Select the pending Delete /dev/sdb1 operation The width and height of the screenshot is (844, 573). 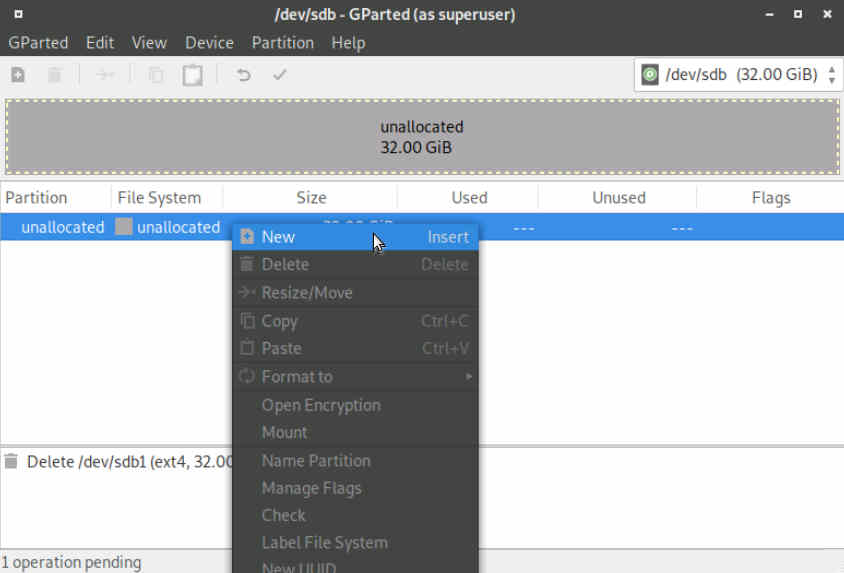click(x=130, y=462)
